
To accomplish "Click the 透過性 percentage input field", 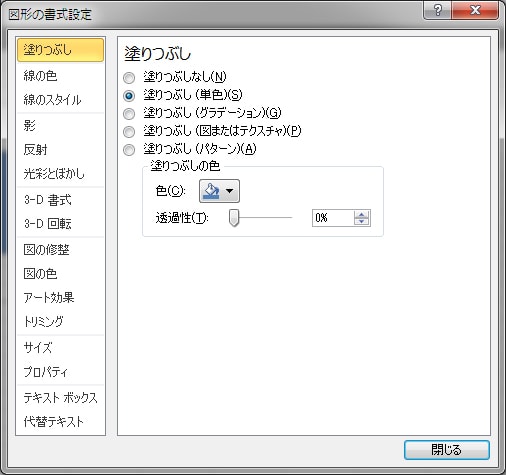I will point(333,218).
